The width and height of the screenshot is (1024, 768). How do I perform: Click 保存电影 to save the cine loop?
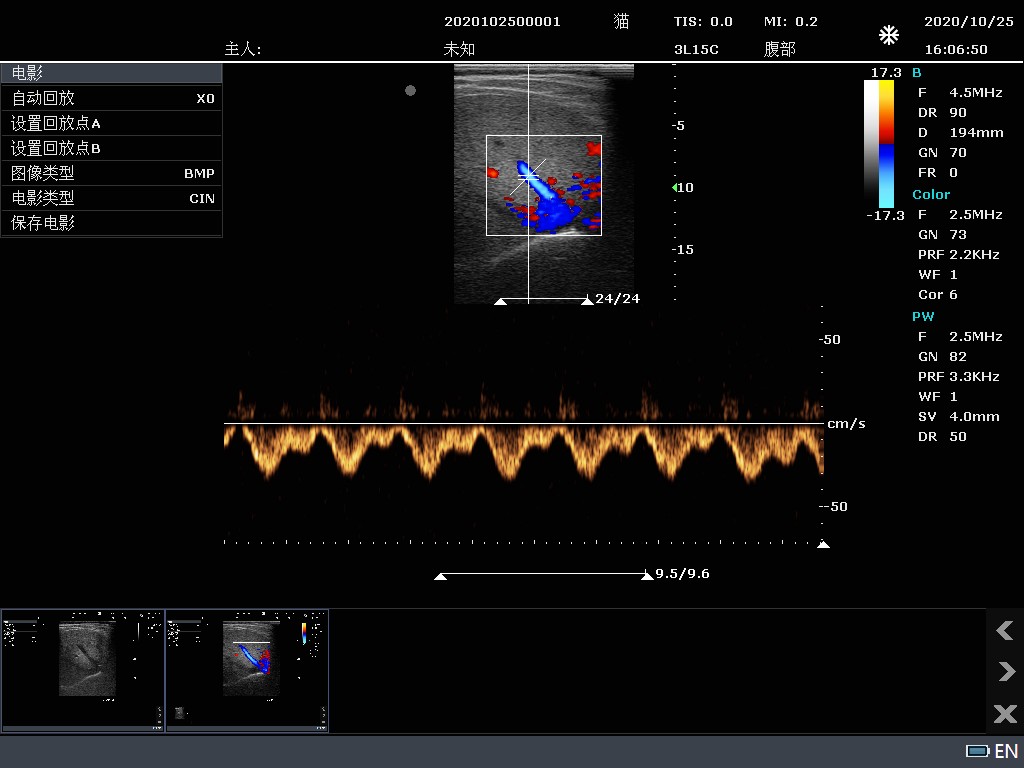(x=112, y=223)
